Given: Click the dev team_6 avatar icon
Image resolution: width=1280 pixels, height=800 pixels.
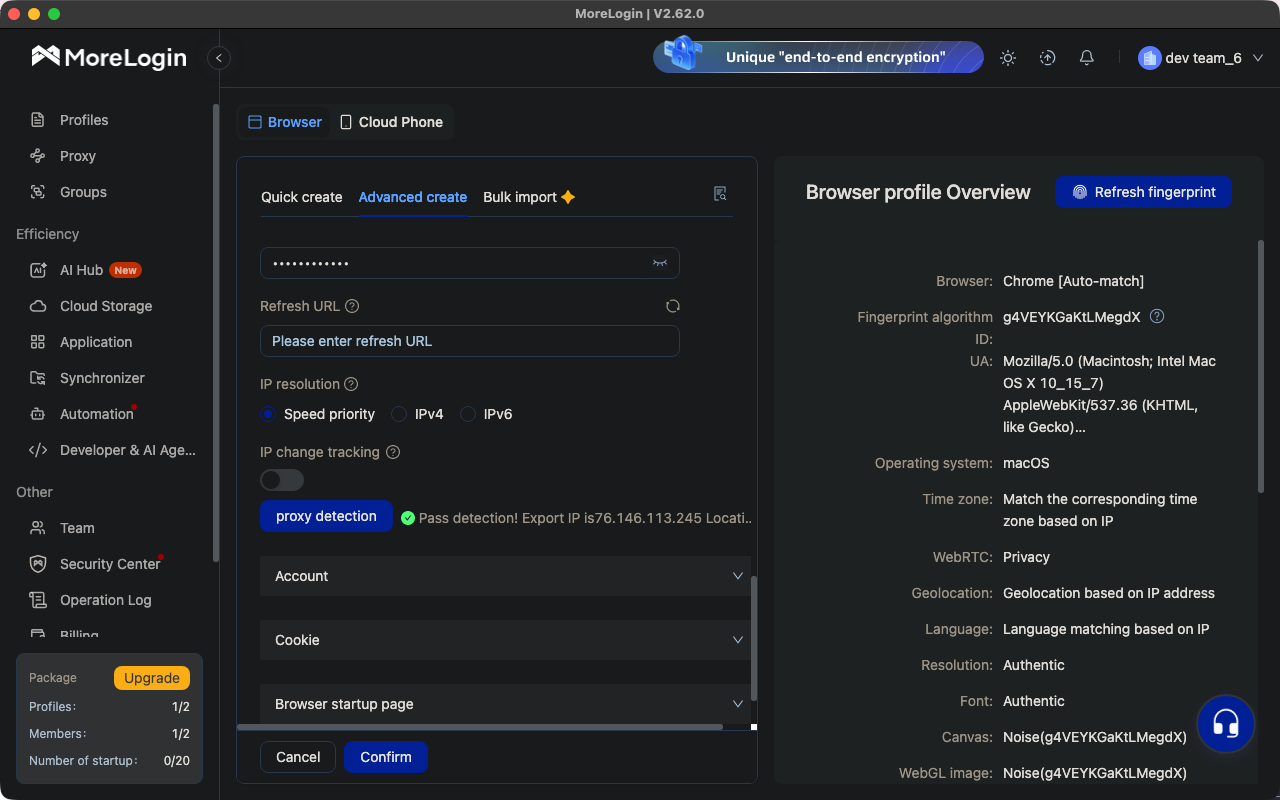Looking at the screenshot, I should (1149, 58).
